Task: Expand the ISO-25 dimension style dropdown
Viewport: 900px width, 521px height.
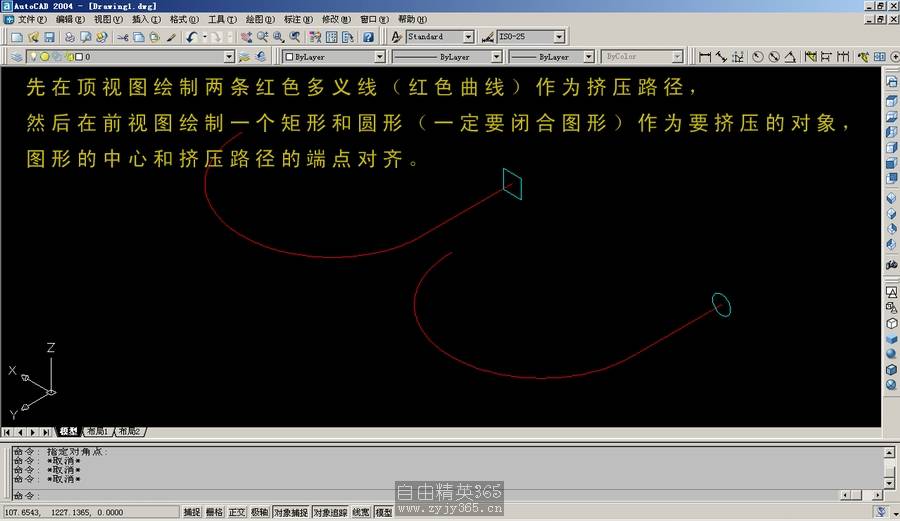Action: pos(559,37)
